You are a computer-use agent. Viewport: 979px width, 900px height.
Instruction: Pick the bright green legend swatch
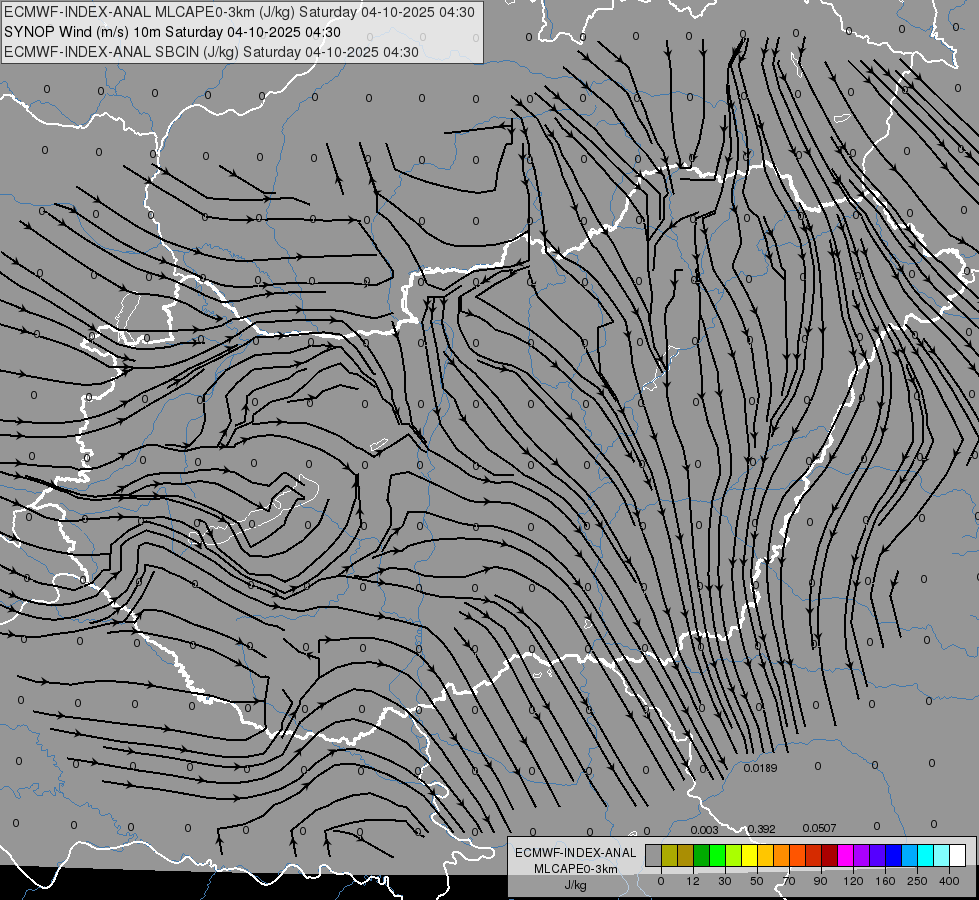(717, 855)
